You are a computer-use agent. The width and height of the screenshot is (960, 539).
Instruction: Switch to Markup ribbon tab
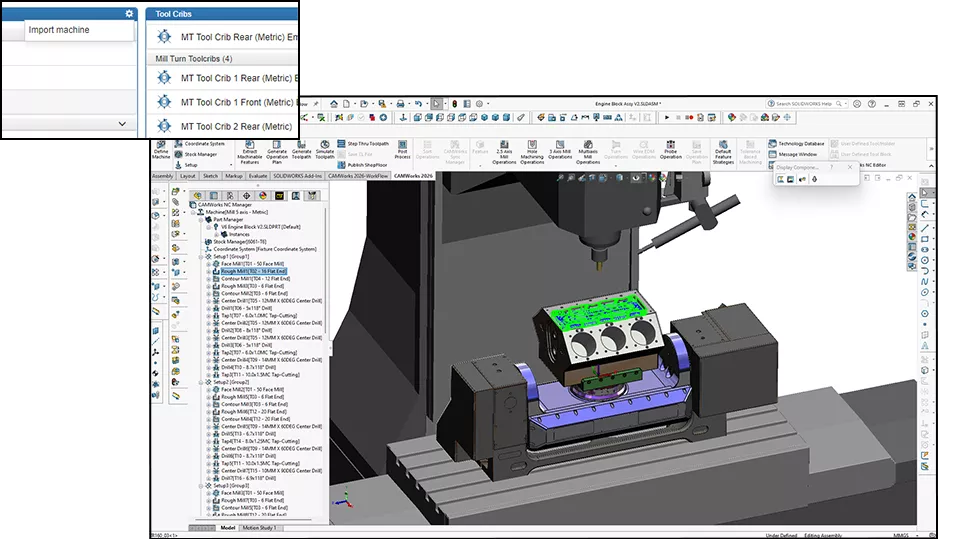click(x=234, y=176)
